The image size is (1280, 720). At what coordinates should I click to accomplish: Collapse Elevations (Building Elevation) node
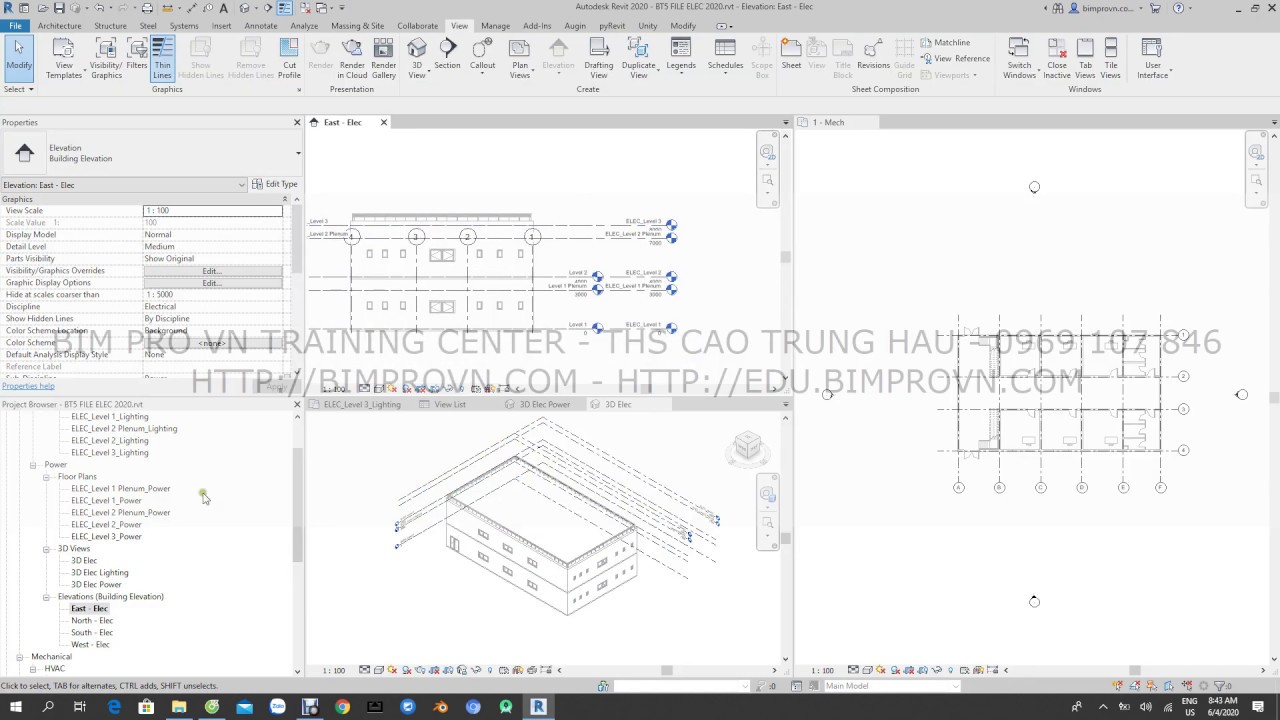46,597
